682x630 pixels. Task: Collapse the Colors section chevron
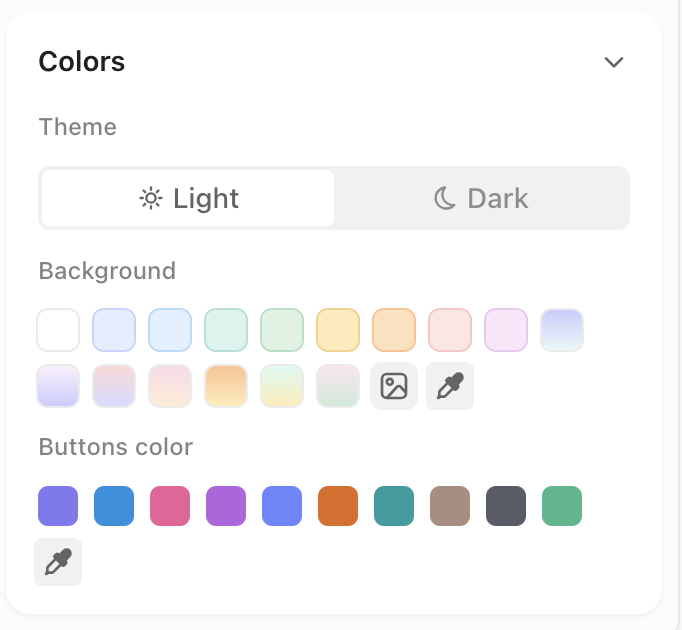coord(614,62)
